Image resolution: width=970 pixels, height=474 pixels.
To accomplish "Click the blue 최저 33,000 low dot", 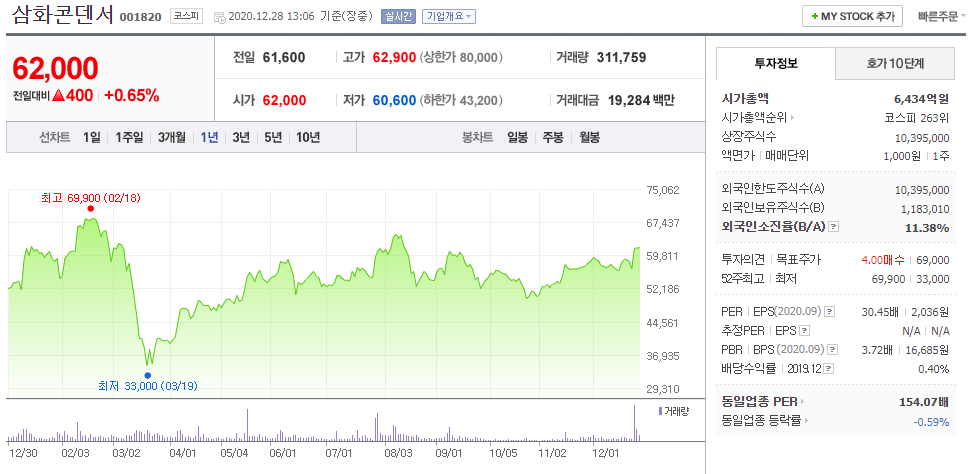I will 147,375.
